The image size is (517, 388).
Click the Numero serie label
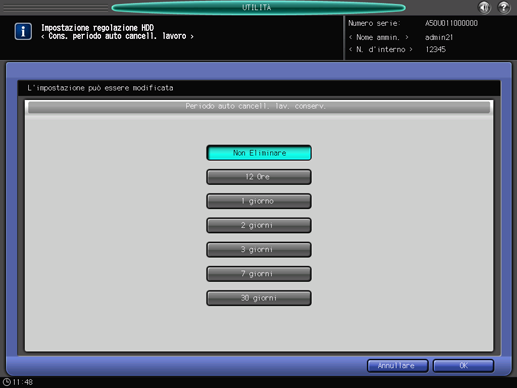pyautogui.click(x=374, y=23)
